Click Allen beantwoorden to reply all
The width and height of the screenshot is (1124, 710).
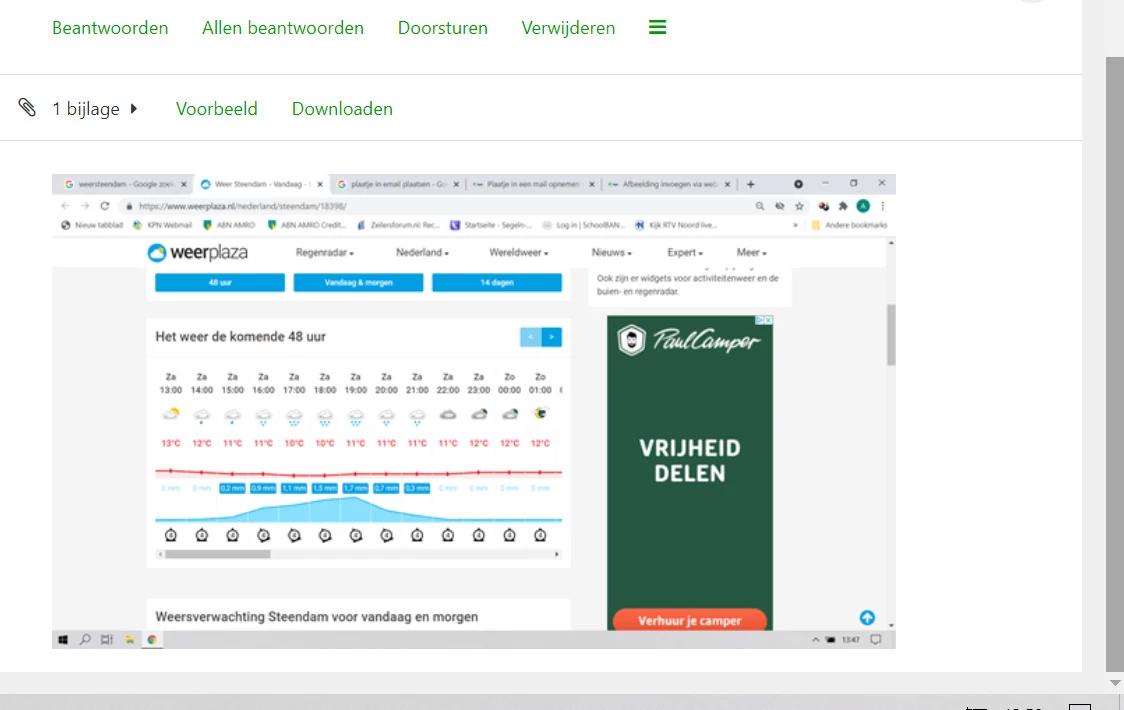(x=283, y=27)
